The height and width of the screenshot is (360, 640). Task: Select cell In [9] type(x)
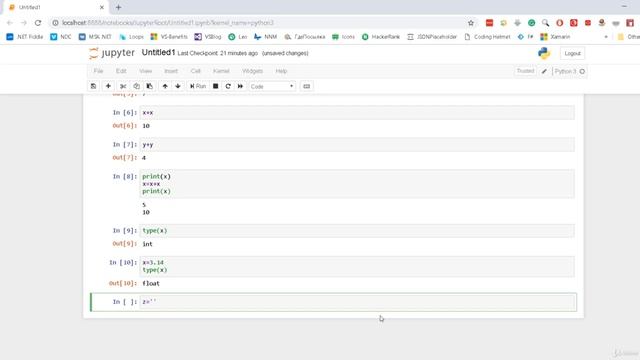[358, 231]
